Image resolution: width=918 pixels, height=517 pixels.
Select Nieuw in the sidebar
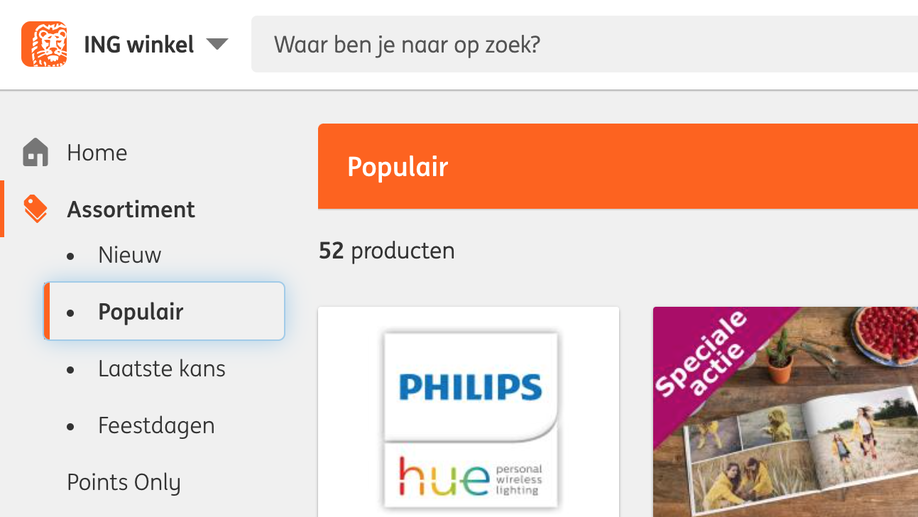pyautogui.click(x=130, y=255)
